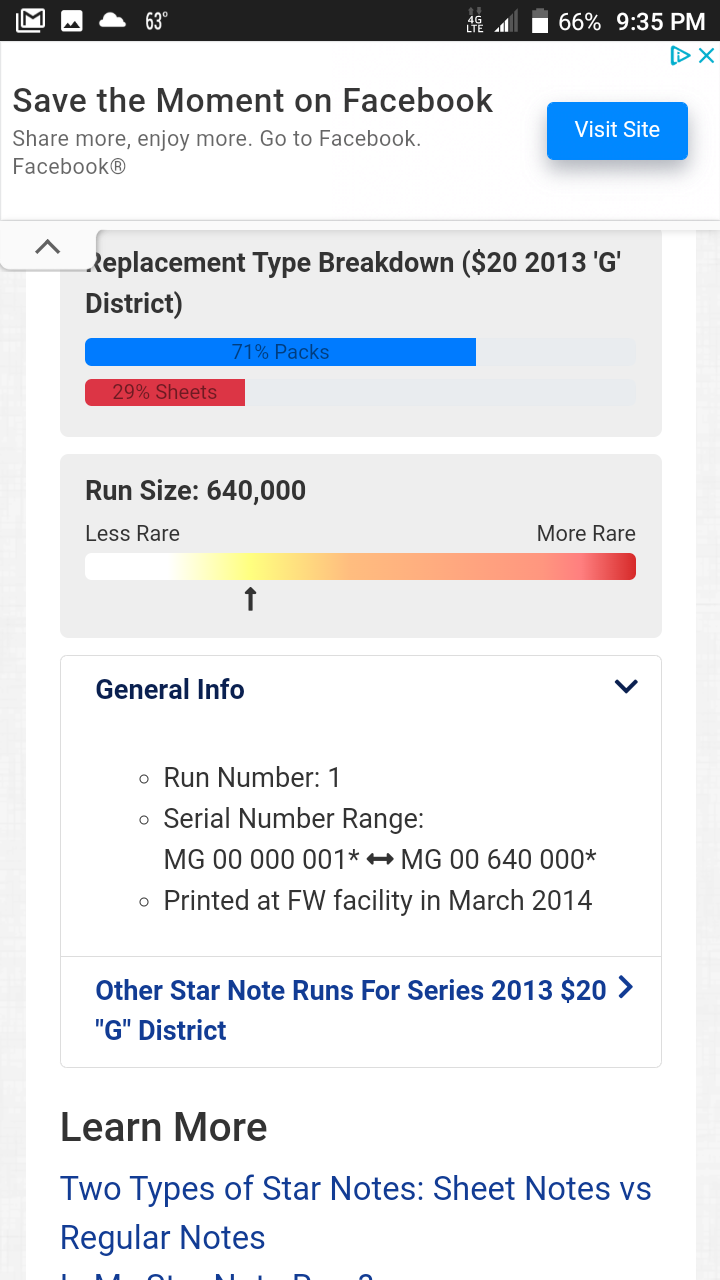Tap the black arrow rarity marker
Viewport: 720px width, 1280px height.
point(250,599)
